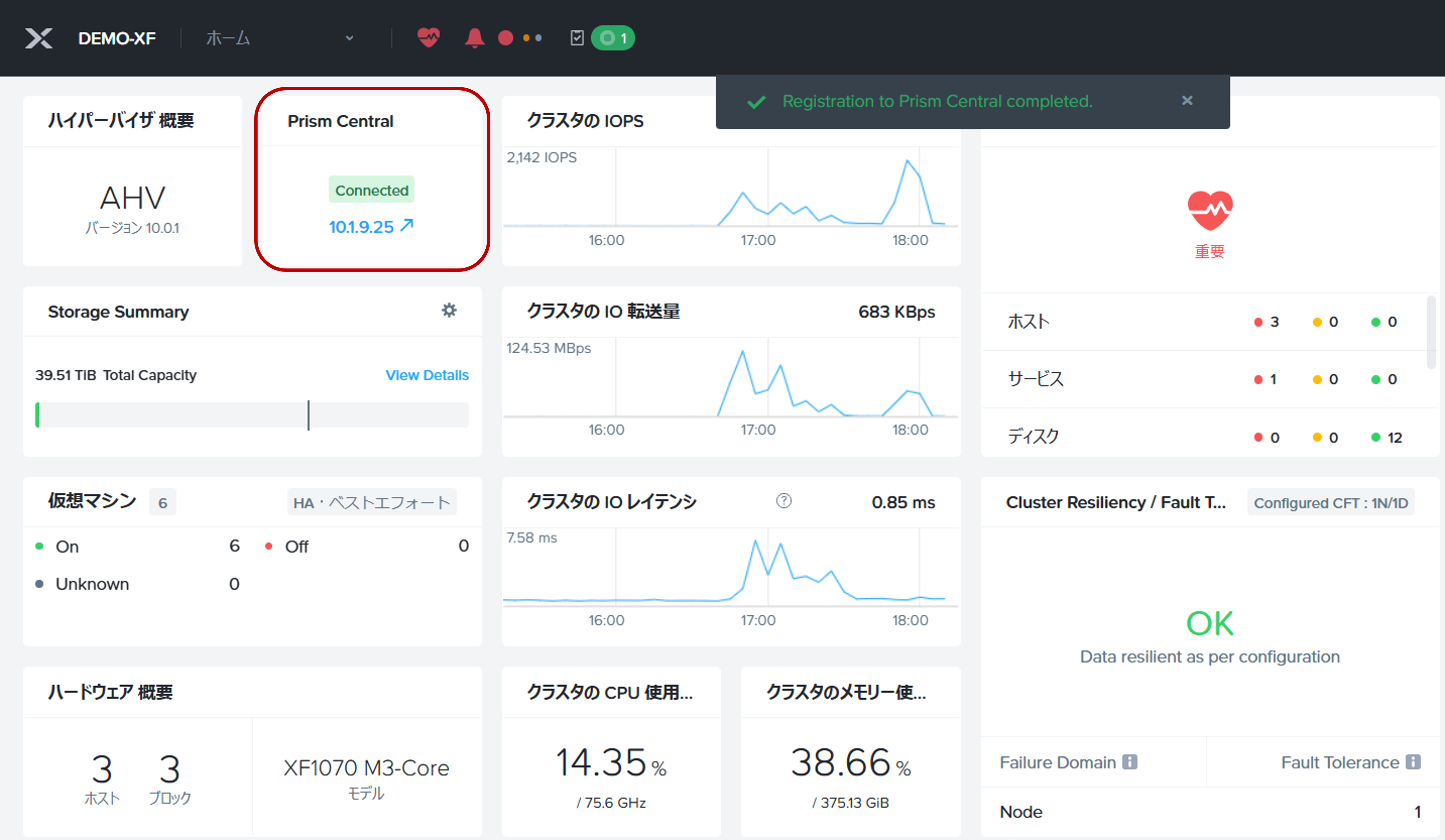Viewport: 1445px width, 840px height.
Task: Open the tasks clipboard icon
Action: click(577, 38)
